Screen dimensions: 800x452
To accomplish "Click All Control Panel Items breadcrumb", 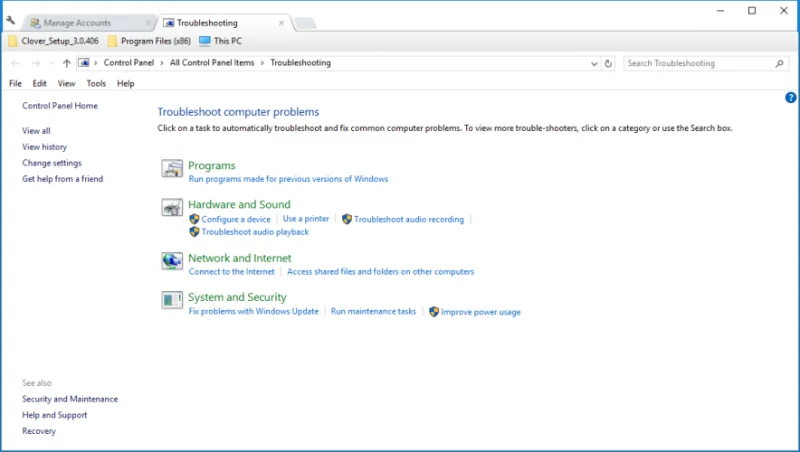I will tap(212, 63).
